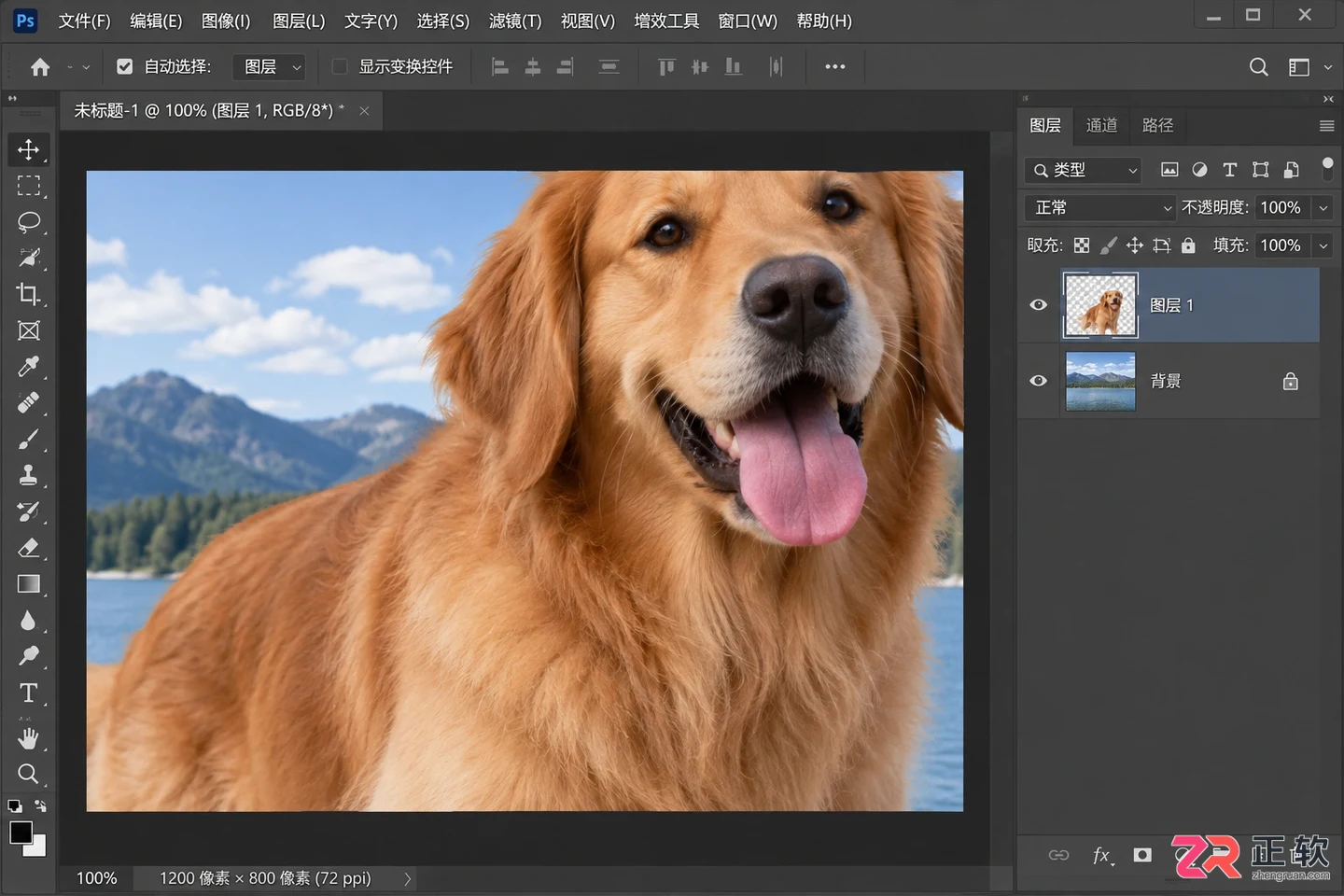Open the 窗口(W) menu
This screenshot has height=896, width=1344.
pyautogui.click(x=748, y=21)
